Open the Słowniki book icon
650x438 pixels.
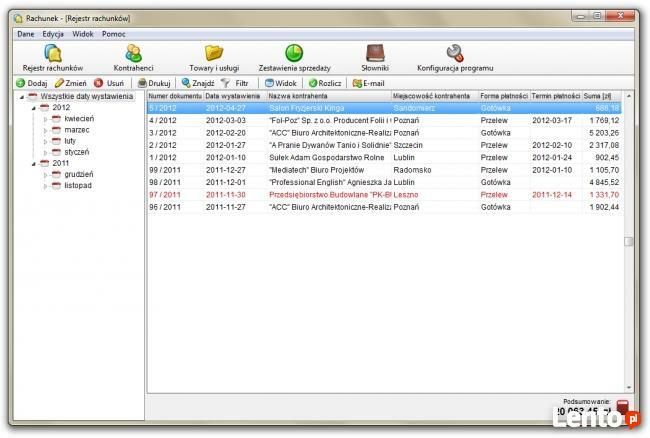(374, 58)
